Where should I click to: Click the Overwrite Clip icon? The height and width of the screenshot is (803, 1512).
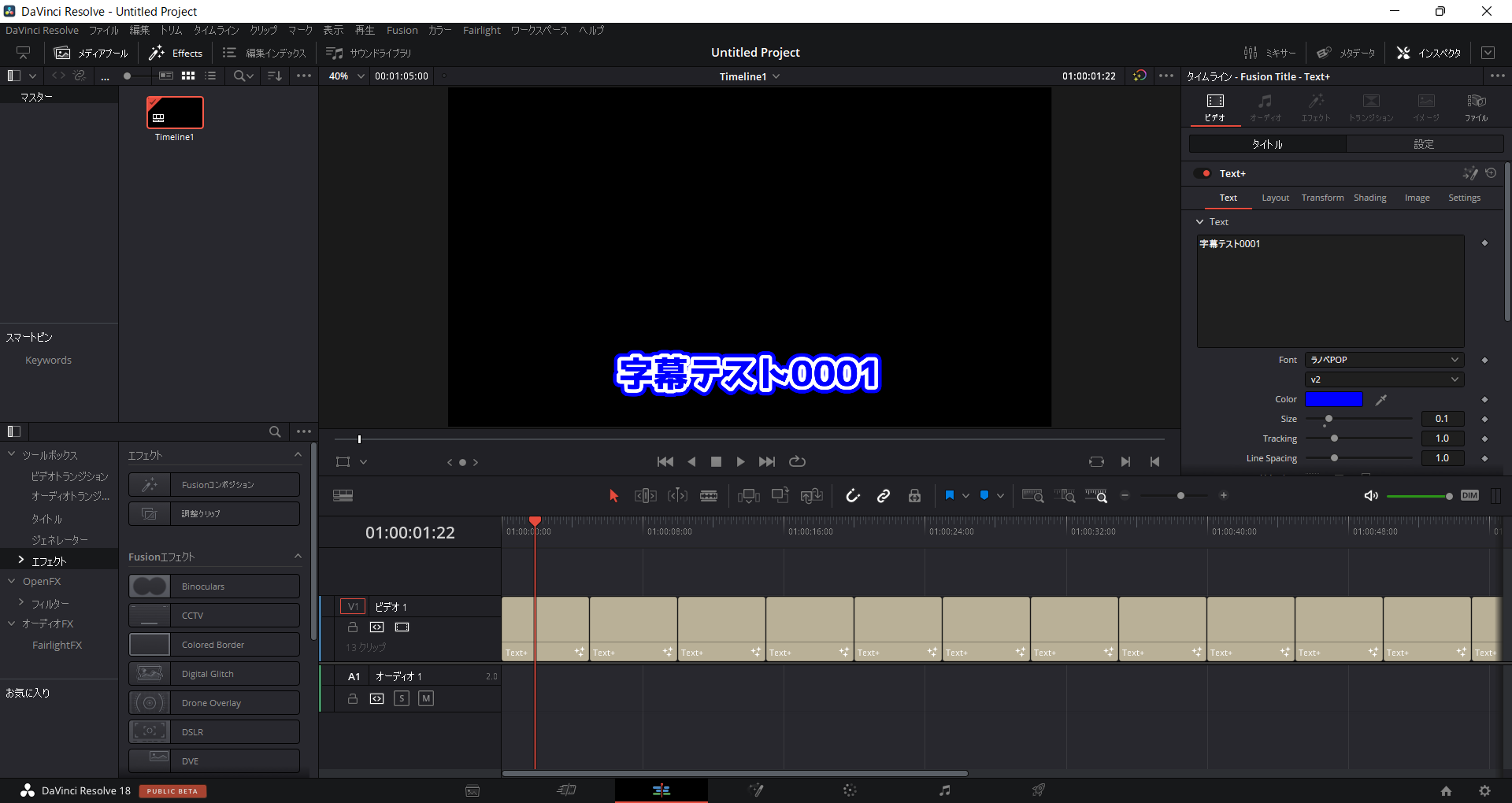(780, 496)
